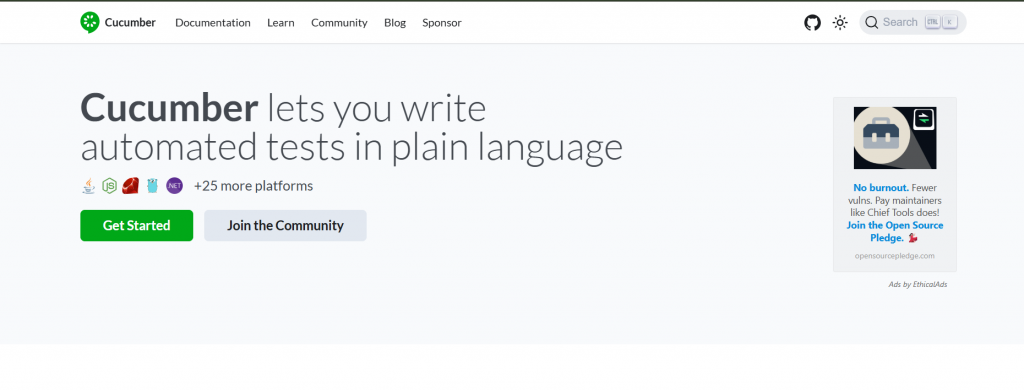Click the Cucumber logo icon
Screen dimensions: 1024x390
click(89, 22)
